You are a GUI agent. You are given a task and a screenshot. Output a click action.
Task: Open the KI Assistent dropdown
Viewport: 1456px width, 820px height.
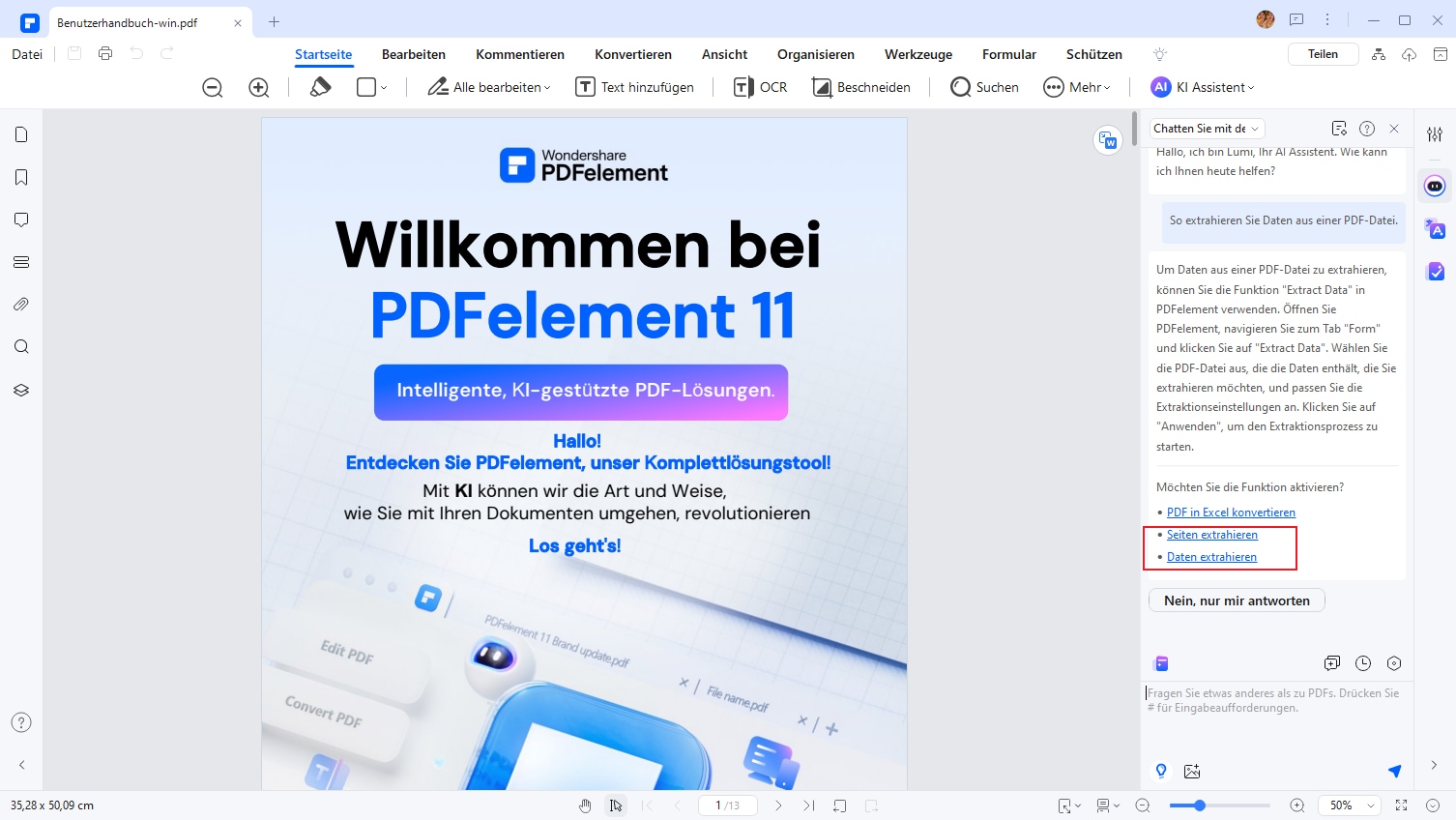(1203, 87)
